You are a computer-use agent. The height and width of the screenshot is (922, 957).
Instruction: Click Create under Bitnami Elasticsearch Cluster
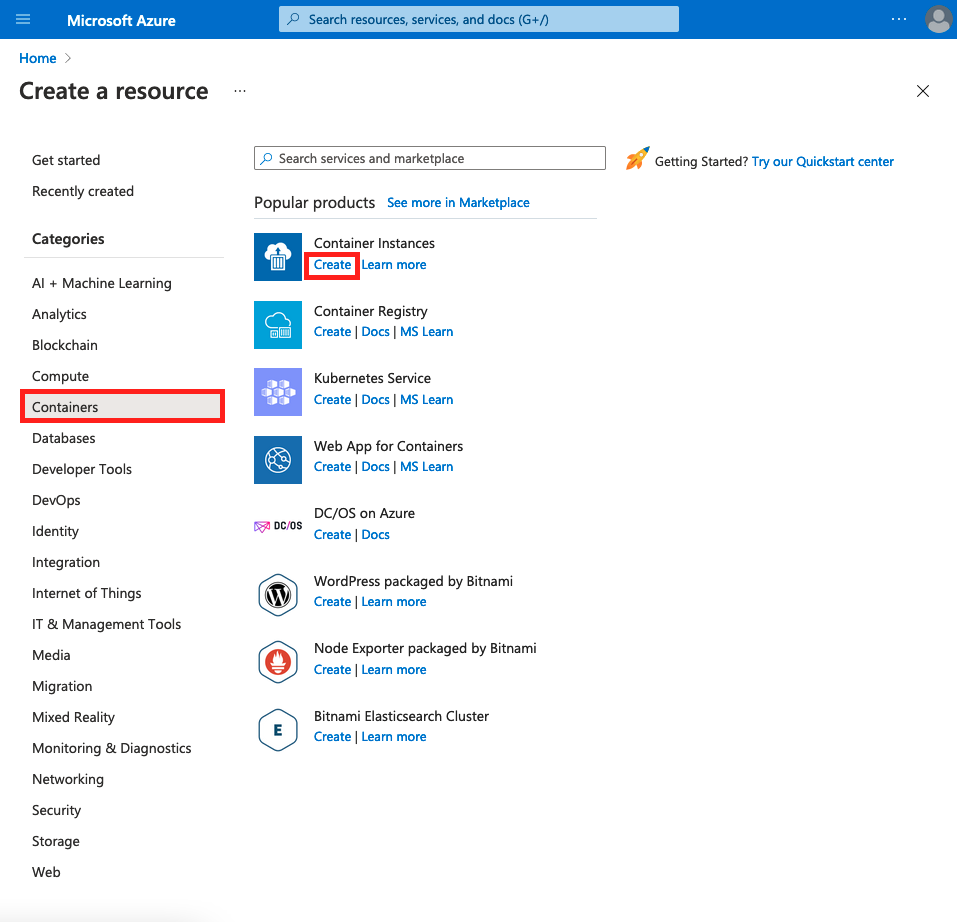(x=332, y=737)
